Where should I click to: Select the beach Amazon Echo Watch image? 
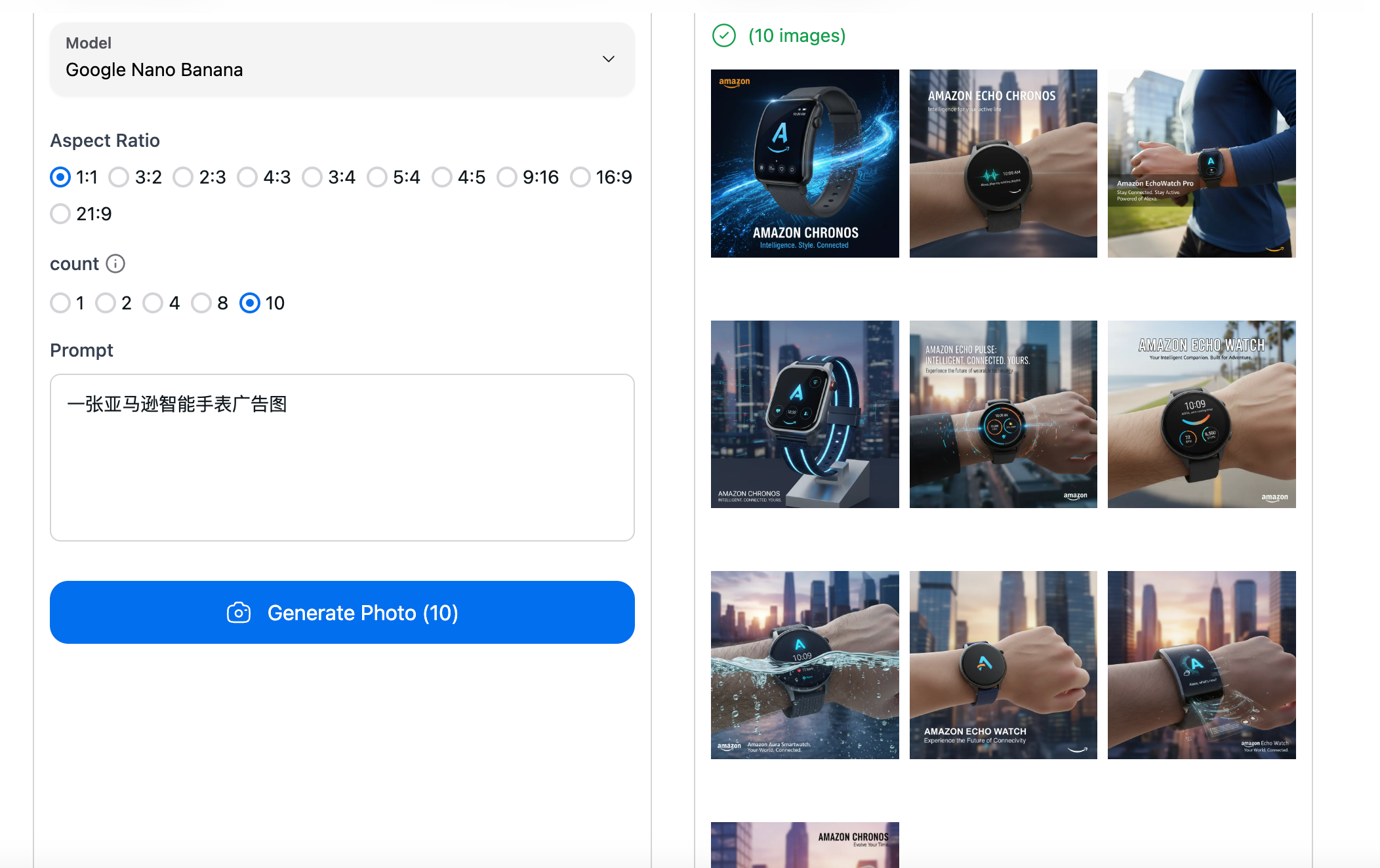pos(1201,414)
